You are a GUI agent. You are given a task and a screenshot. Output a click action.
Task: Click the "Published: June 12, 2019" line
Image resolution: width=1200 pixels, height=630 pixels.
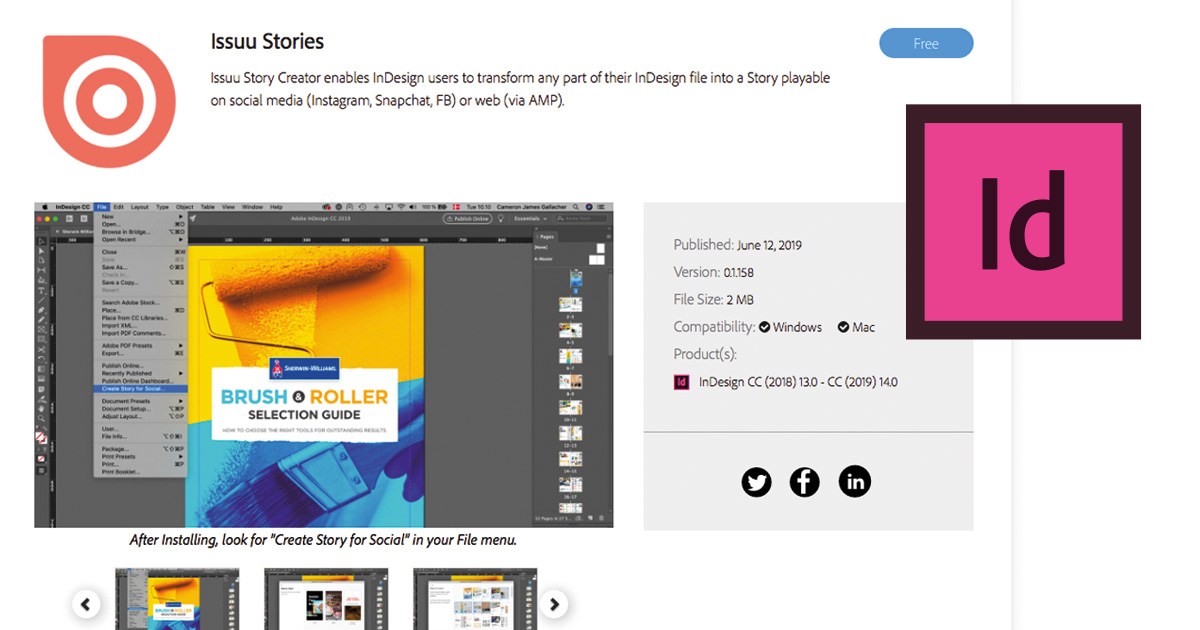(x=738, y=245)
